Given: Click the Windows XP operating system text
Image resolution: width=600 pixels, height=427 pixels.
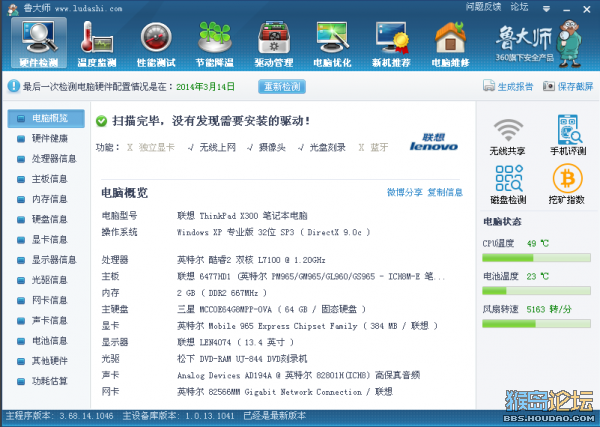Looking at the screenshot, I should click(x=274, y=232).
